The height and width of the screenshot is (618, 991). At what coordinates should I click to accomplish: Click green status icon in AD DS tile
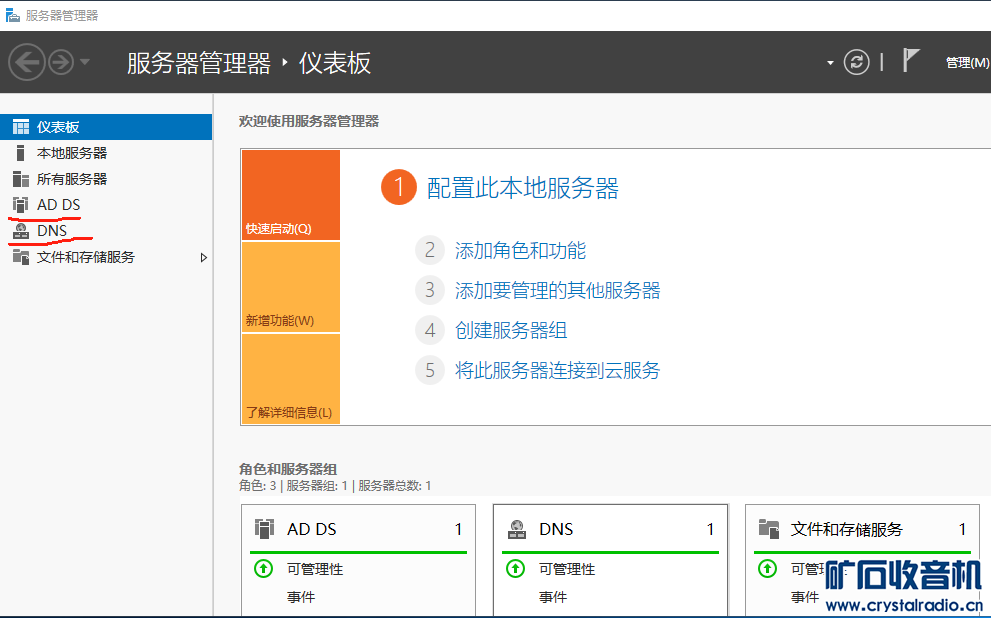(264, 569)
